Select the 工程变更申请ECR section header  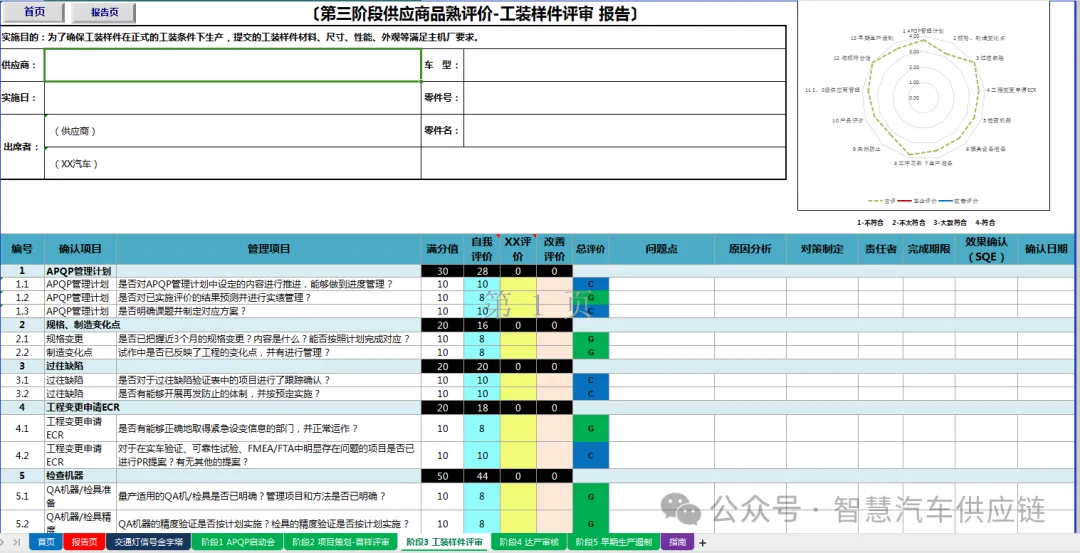click(83, 407)
